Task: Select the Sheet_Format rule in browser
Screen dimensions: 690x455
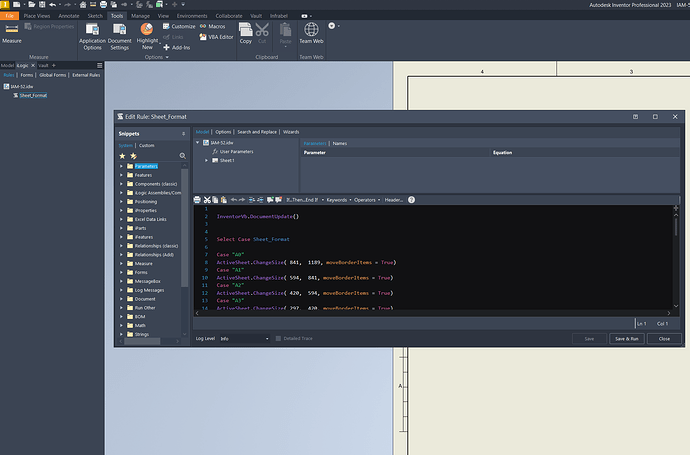Action: (32, 96)
